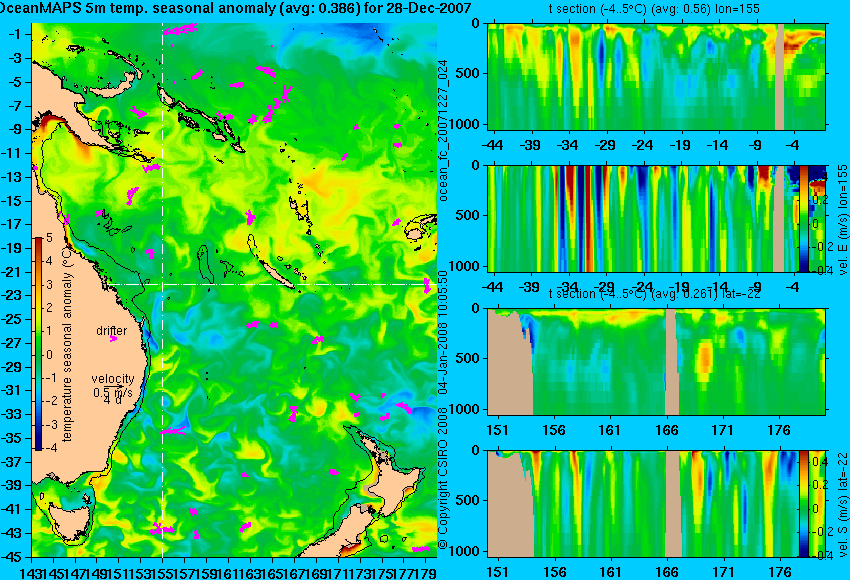The image size is (850, 580).
Task: Select the 't section ... lat=-22' panel title
Action: (654, 294)
